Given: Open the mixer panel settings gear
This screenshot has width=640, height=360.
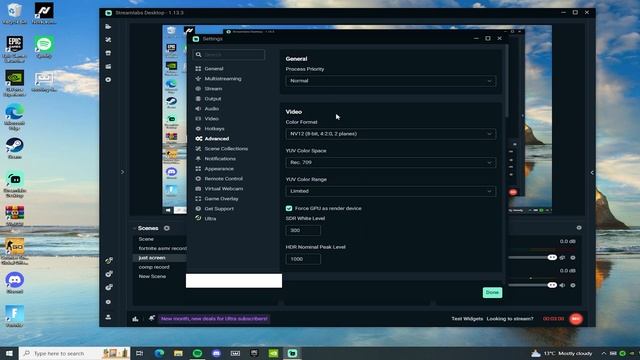Looking at the screenshot, I should coord(579,228).
